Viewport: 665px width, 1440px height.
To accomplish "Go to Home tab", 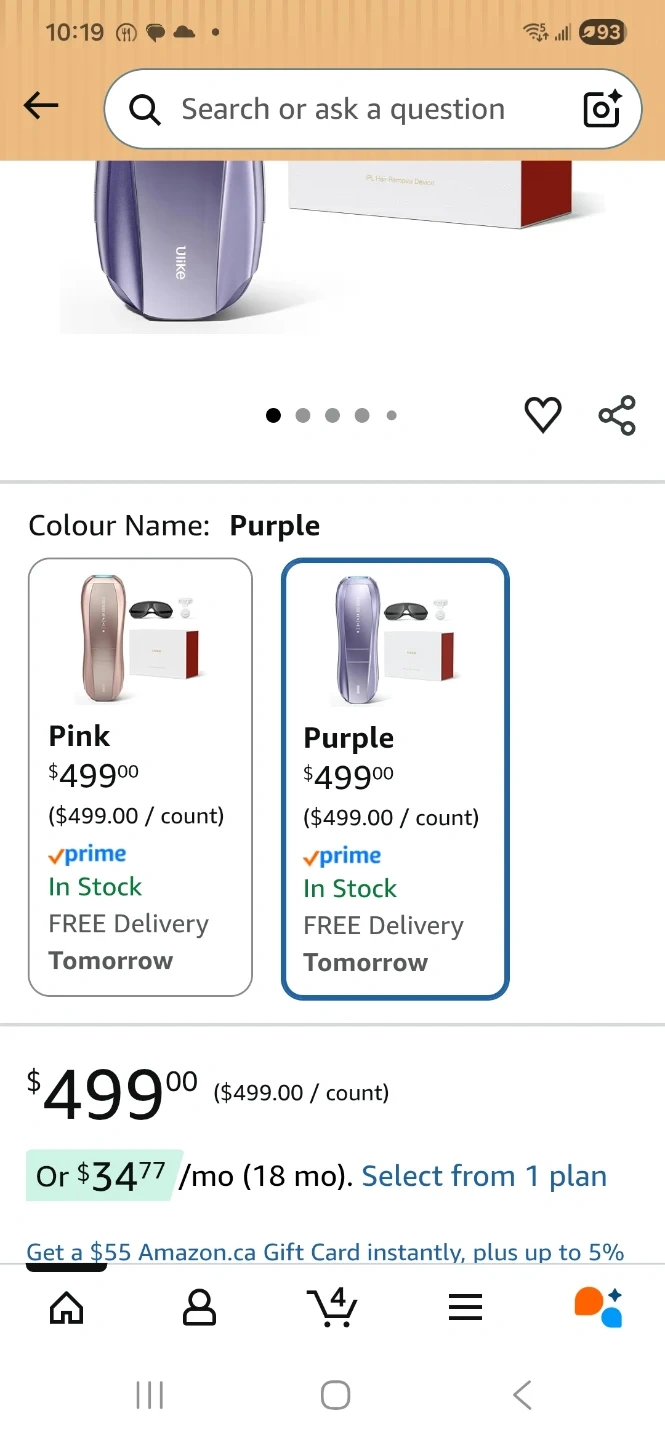I will coord(67,1306).
